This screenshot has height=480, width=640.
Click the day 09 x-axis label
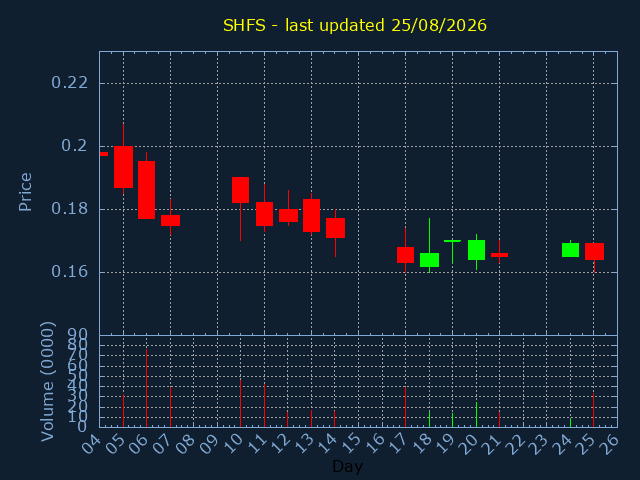tap(209, 444)
